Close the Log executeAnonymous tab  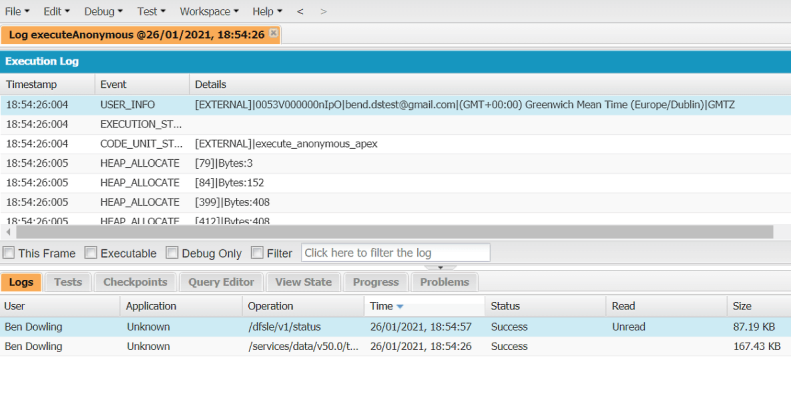pos(273,33)
